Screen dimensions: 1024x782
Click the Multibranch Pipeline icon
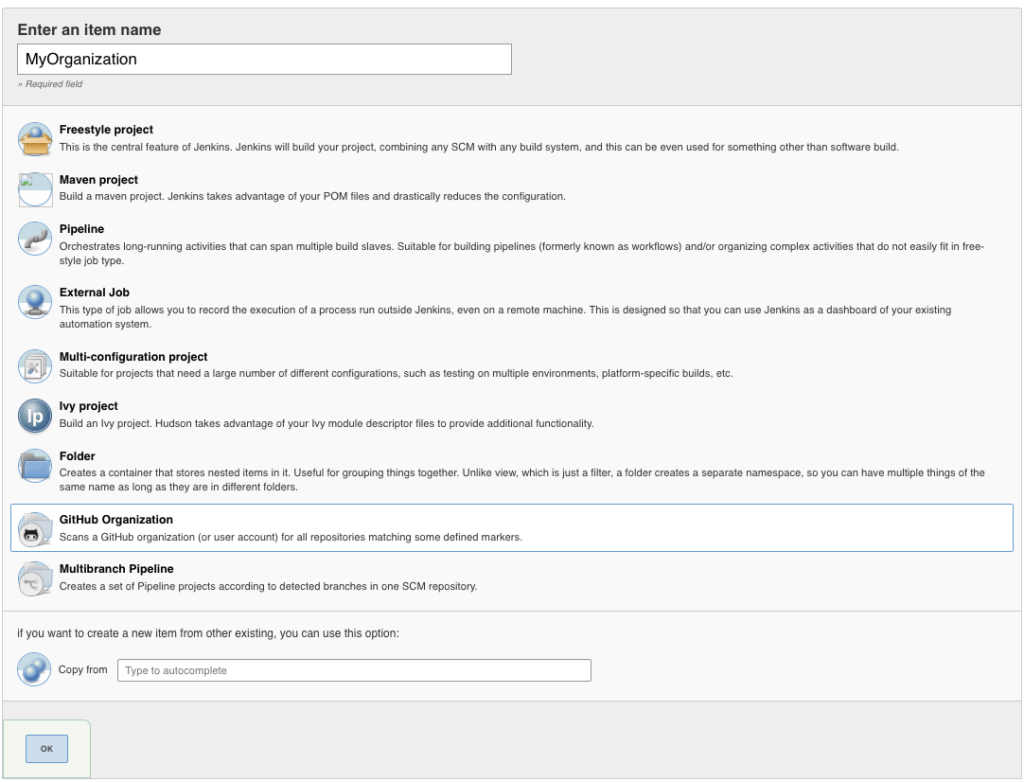(x=35, y=578)
